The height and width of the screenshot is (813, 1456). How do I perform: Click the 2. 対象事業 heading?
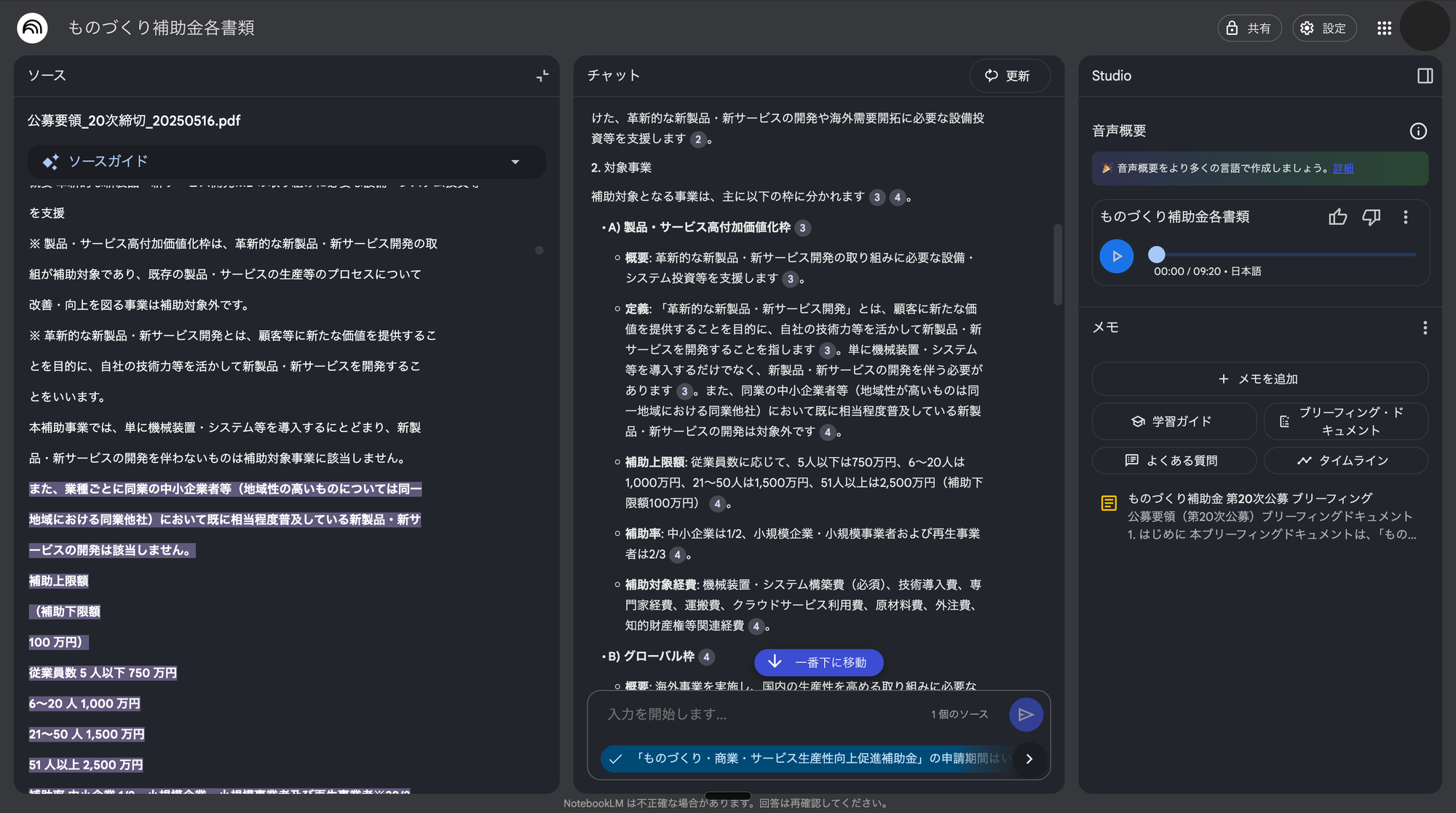[x=621, y=168]
